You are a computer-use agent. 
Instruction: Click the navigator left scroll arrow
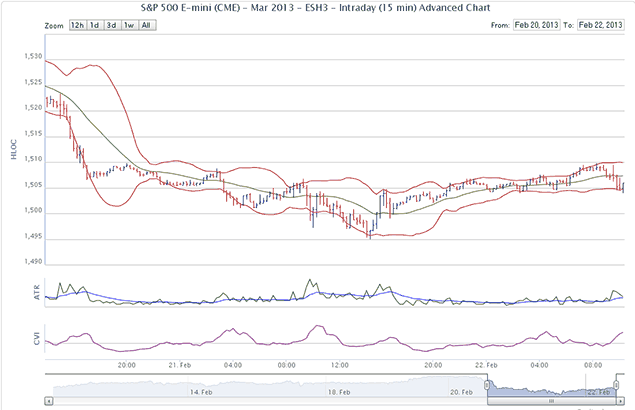(x=49, y=401)
